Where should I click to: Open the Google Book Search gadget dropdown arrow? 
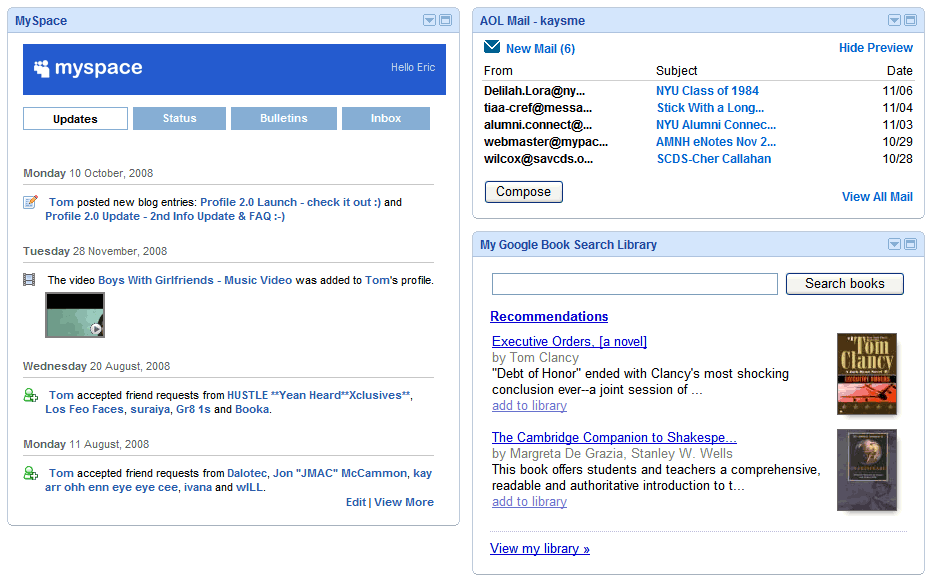(x=894, y=244)
